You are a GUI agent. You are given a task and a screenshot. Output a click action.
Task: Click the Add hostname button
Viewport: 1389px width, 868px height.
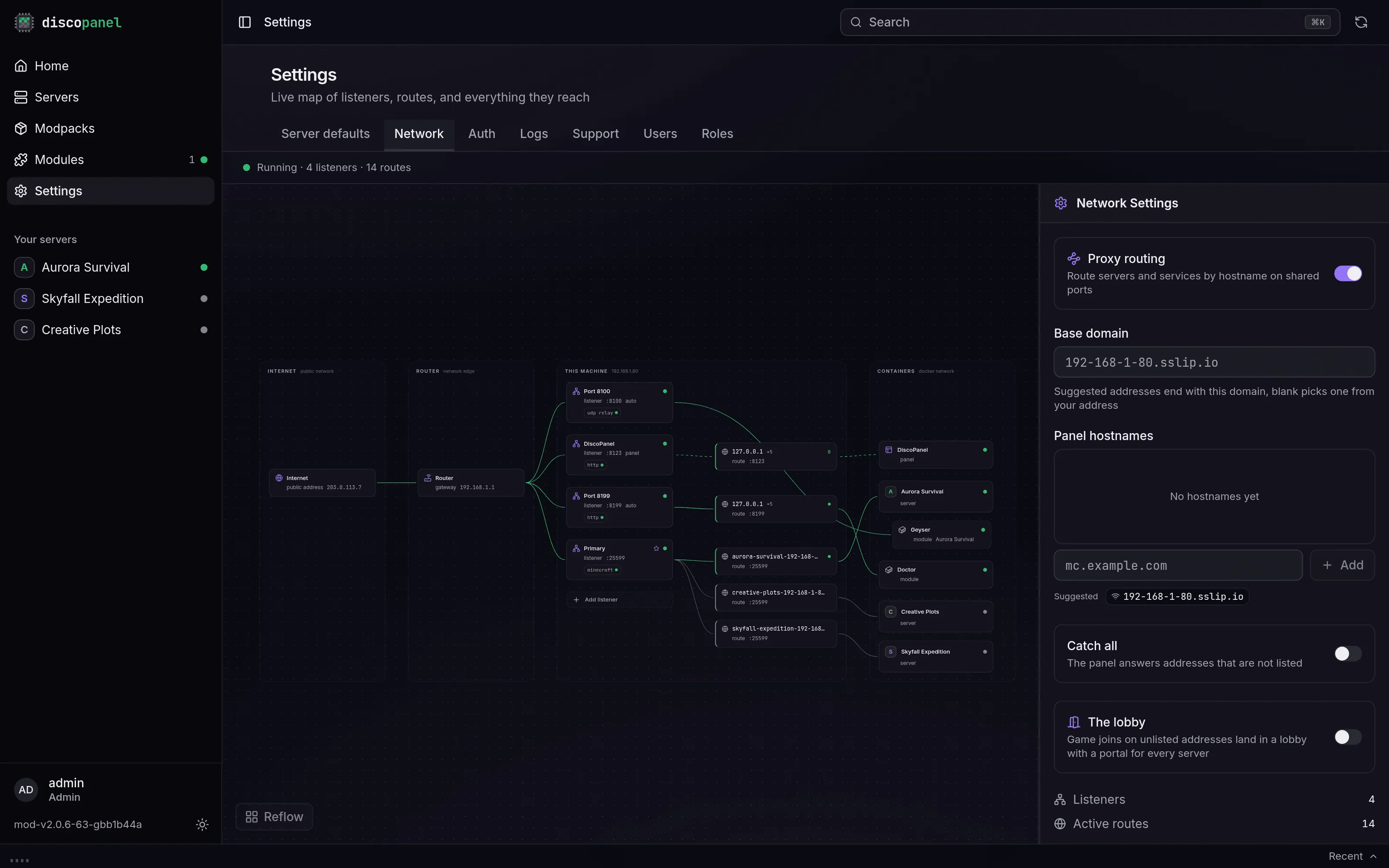coord(1343,566)
